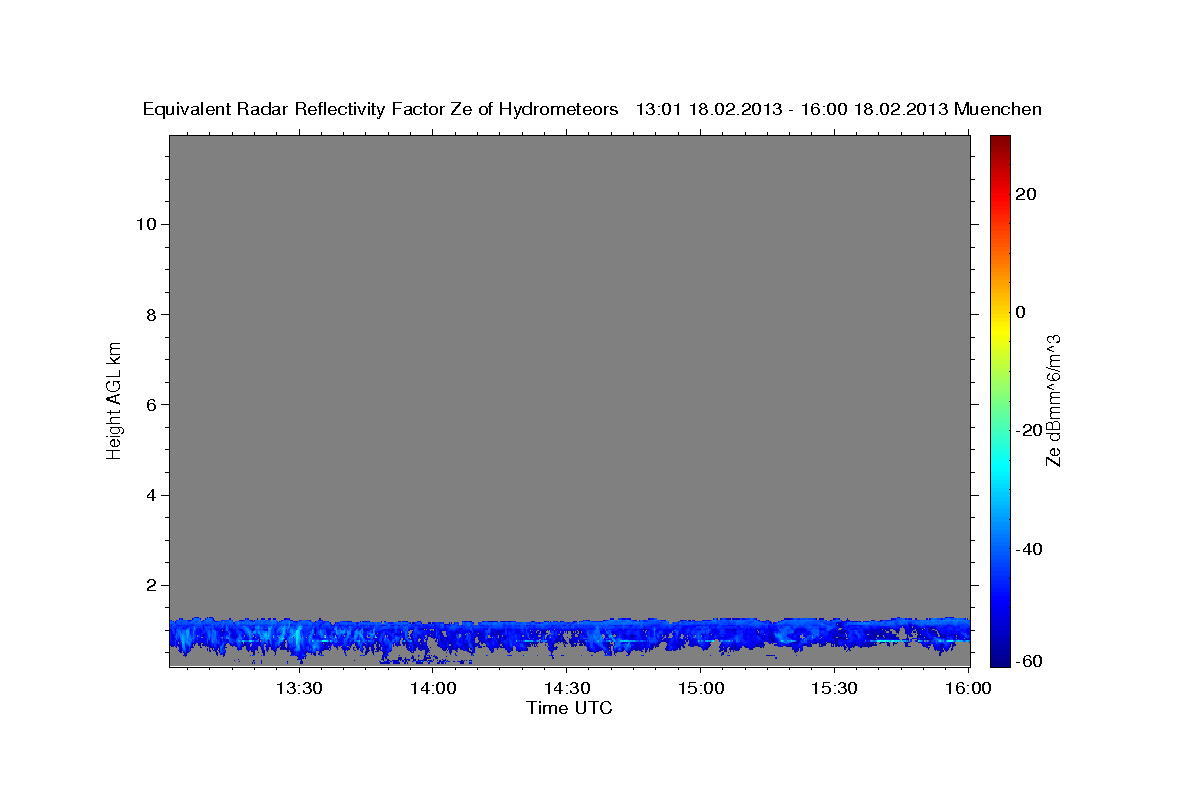
Task: Click the colorbar label -20
Action: [1028, 430]
